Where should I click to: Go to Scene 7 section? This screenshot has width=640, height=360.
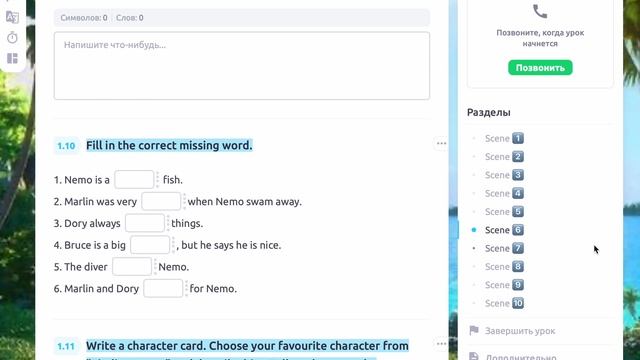[x=504, y=248]
